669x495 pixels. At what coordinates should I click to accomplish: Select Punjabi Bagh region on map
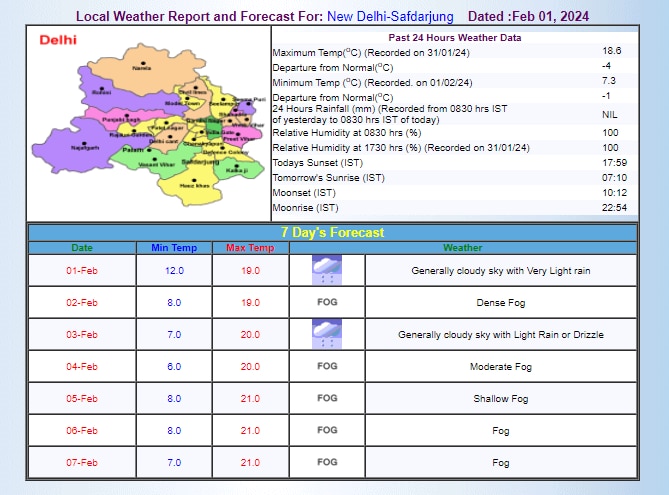click(x=122, y=119)
